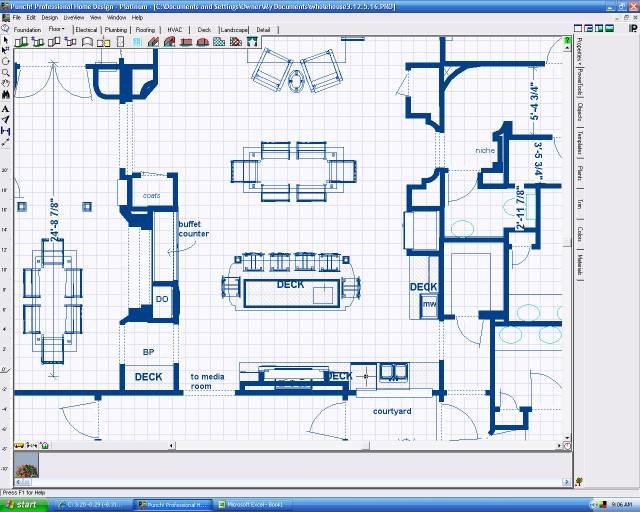
Task: Click the Windows start button
Action: (x=24, y=505)
